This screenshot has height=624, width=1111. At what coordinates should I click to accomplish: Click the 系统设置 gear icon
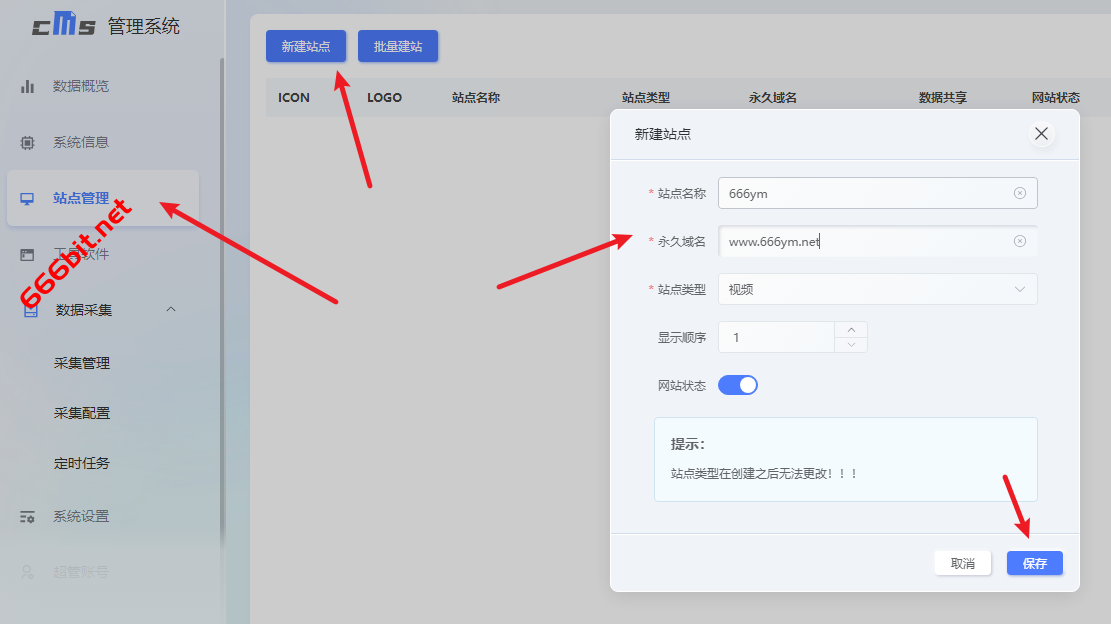[x=28, y=517]
